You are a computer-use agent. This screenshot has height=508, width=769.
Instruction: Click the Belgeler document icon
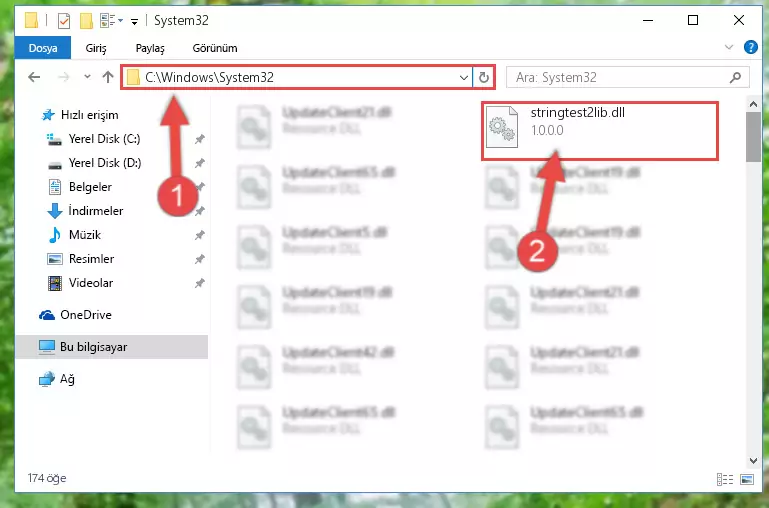click(54, 187)
